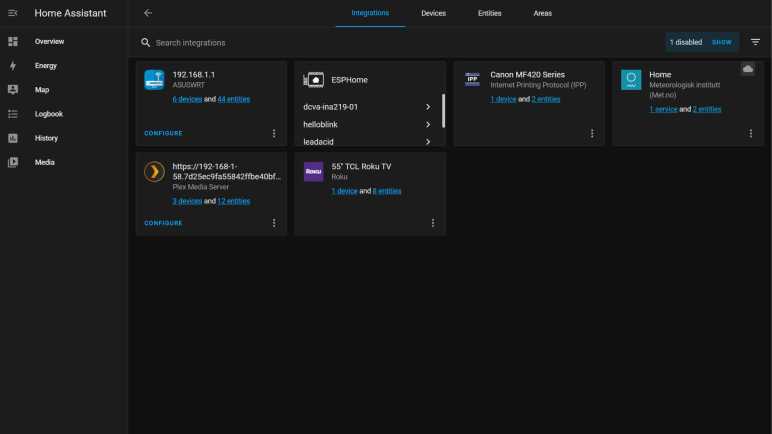The height and width of the screenshot is (434, 772).
Task: Open the filter integrations icon
Action: pyautogui.click(x=755, y=42)
